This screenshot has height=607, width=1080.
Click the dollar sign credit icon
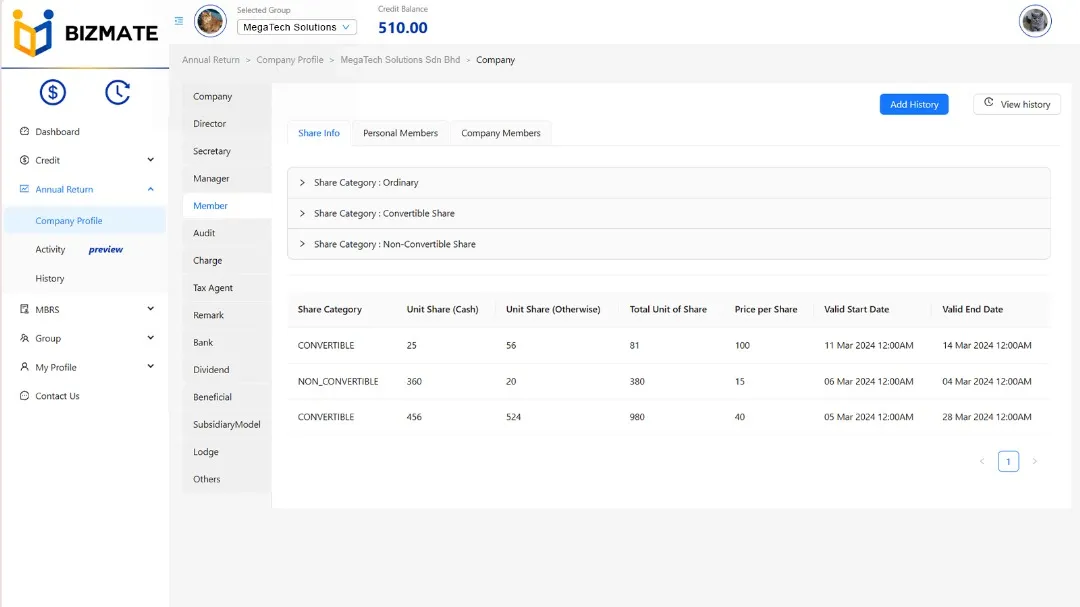52,92
